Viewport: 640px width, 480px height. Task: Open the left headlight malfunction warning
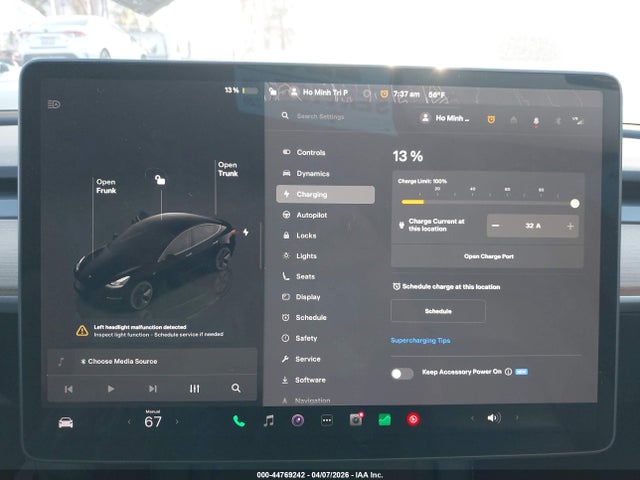(149, 331)
